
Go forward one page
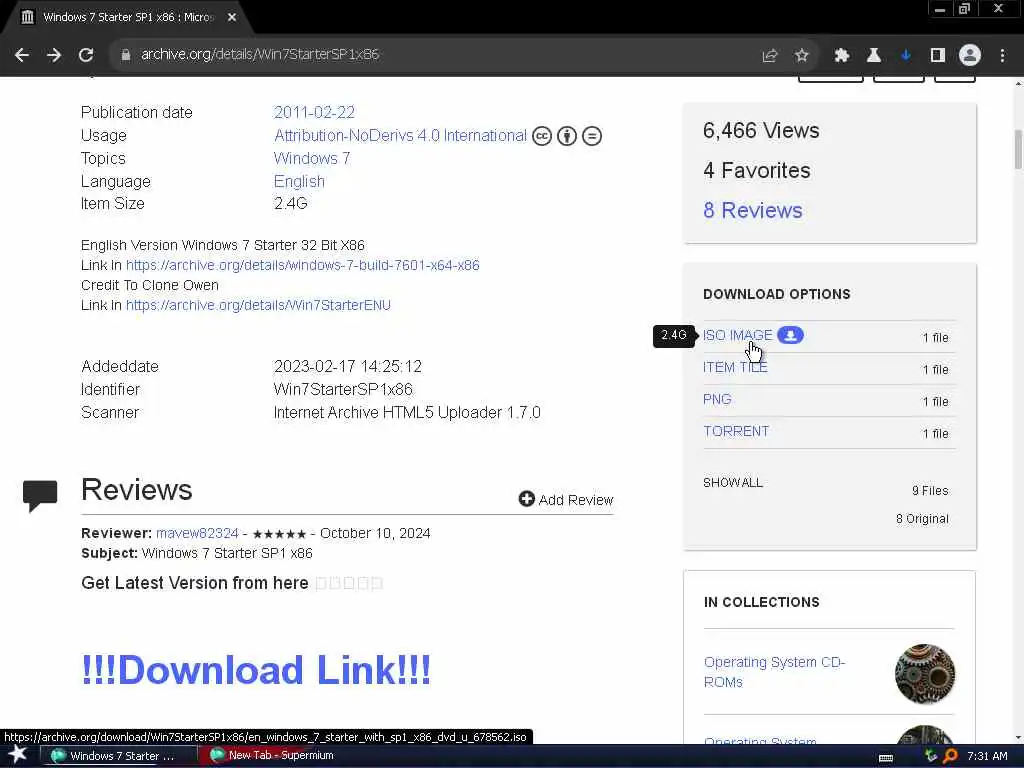coord(54,55)
